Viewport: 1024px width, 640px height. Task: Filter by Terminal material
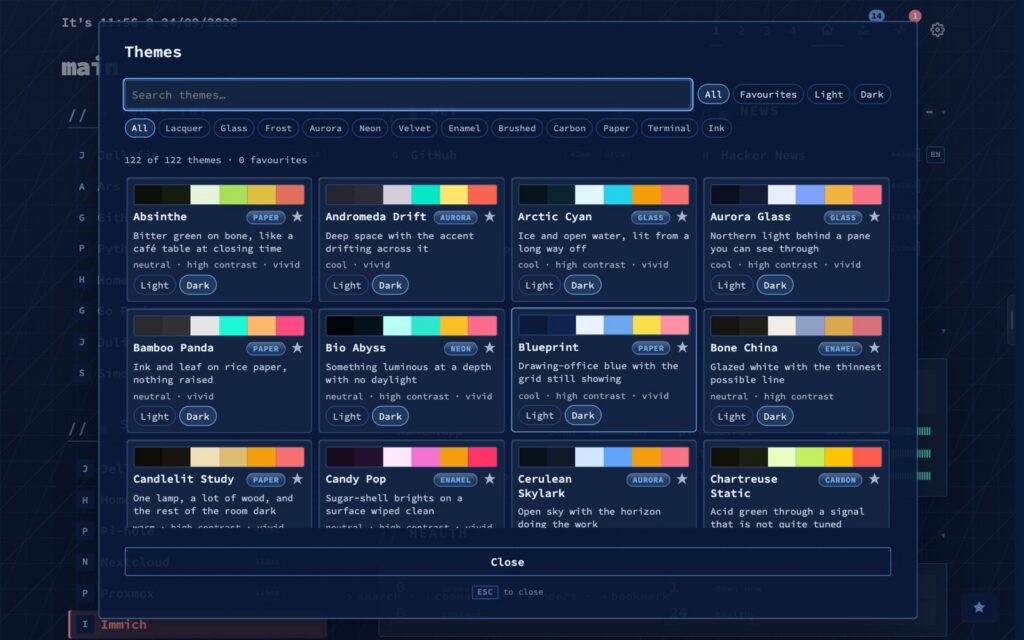(669, 129)
